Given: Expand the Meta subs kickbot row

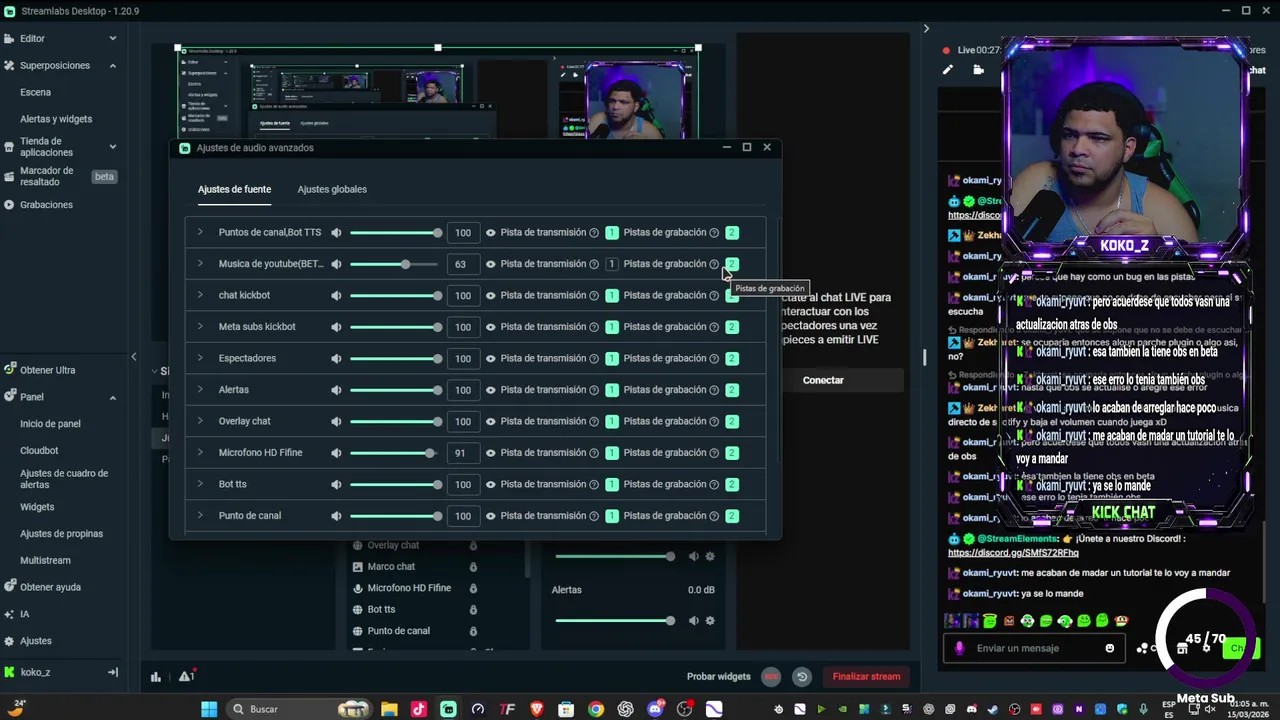Looking at the screenshot, I should tap(200, 327).
